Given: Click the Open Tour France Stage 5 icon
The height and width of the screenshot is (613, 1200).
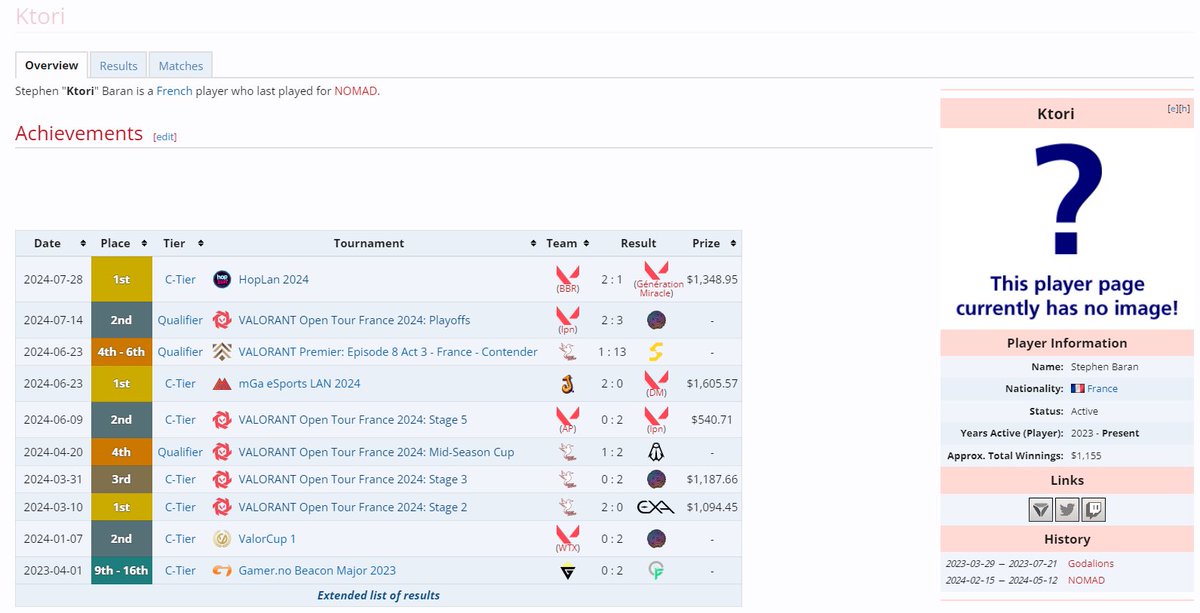Looking at the screenshot, I should (x=222, y=420).
